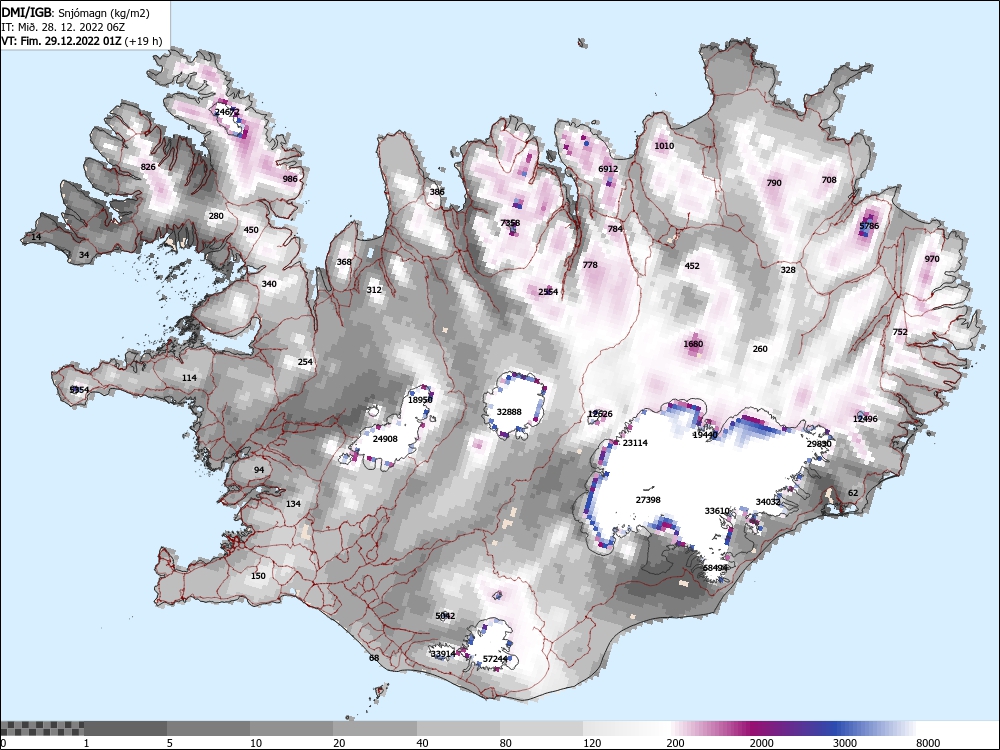Click the snow value 24672 in the Westfjords
This screenshot has width=1000, height=750.
227,112
